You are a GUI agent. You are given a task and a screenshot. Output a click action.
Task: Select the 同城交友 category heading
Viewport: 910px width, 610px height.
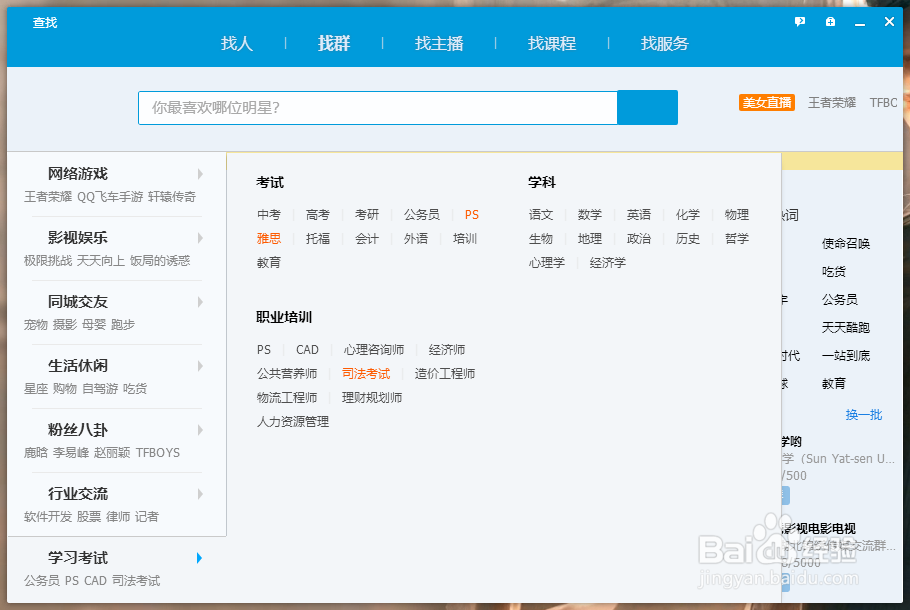78,301
